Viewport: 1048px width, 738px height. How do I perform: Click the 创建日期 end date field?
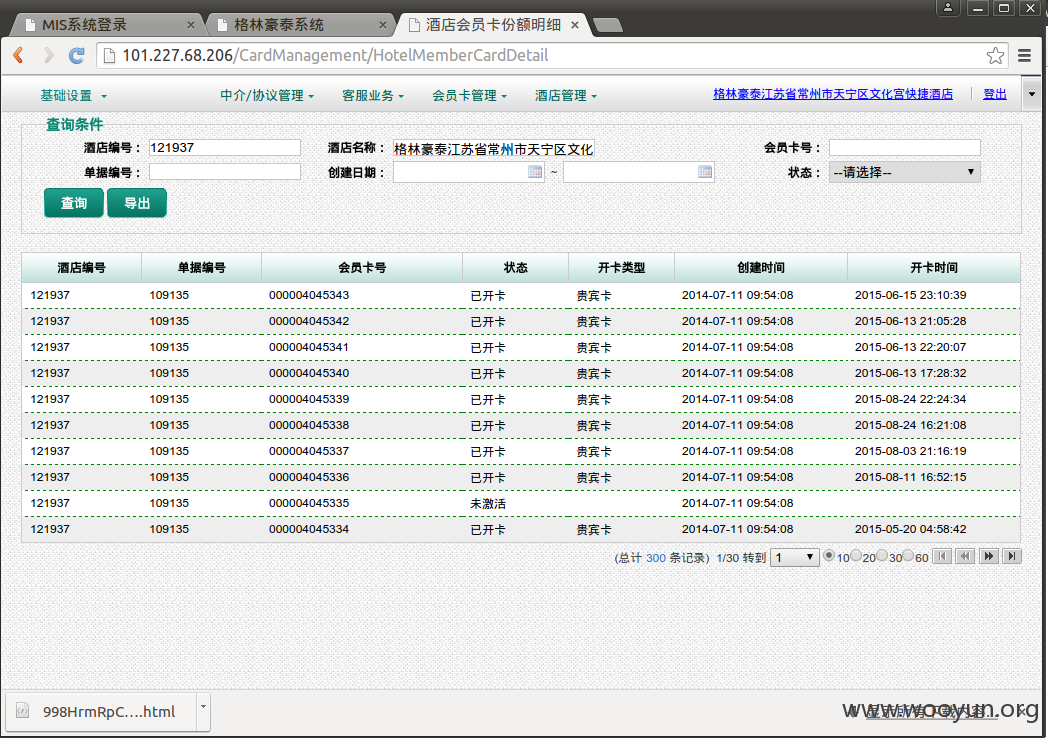638,172
